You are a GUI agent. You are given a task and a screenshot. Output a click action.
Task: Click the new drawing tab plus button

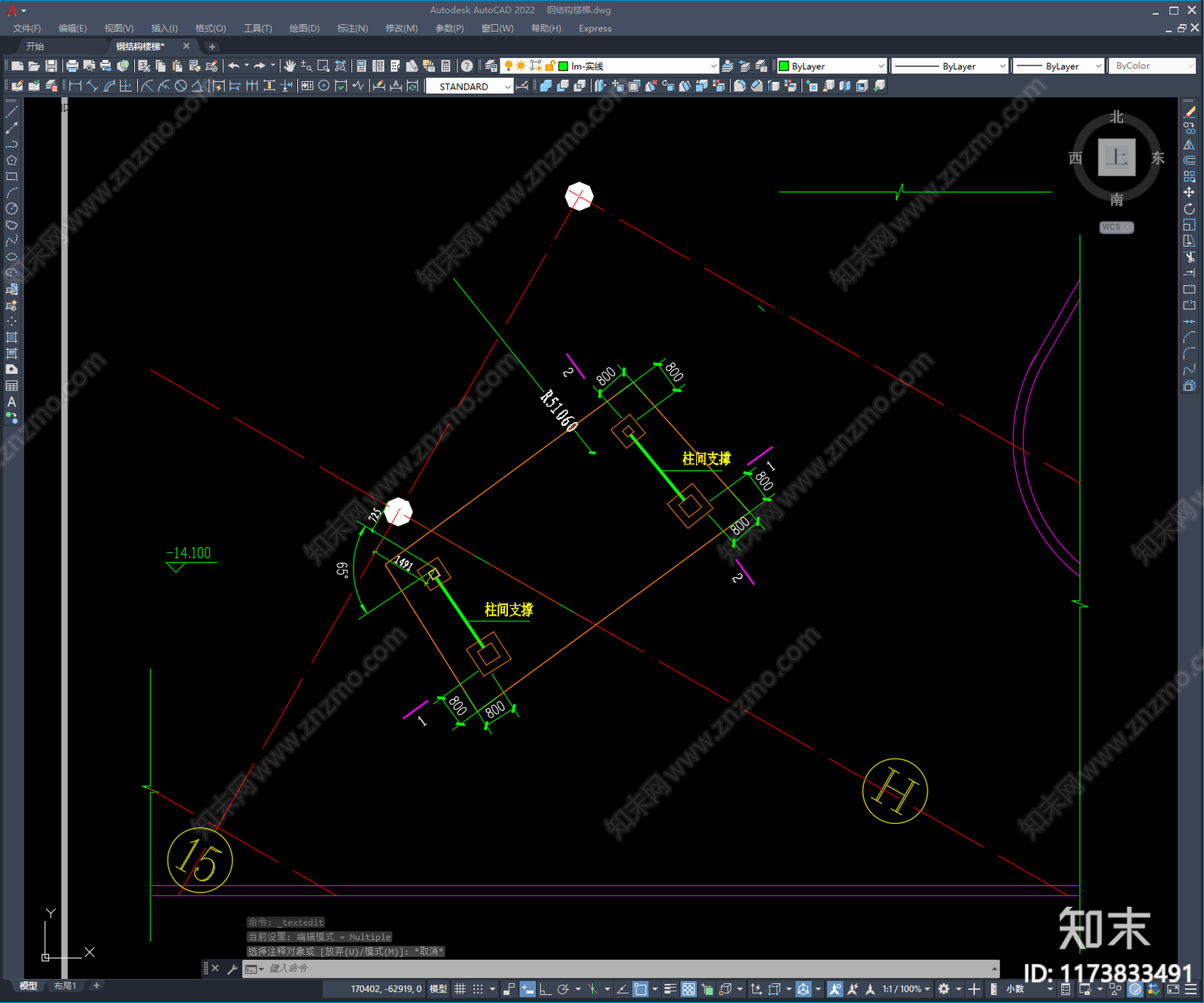click(211, 47)
